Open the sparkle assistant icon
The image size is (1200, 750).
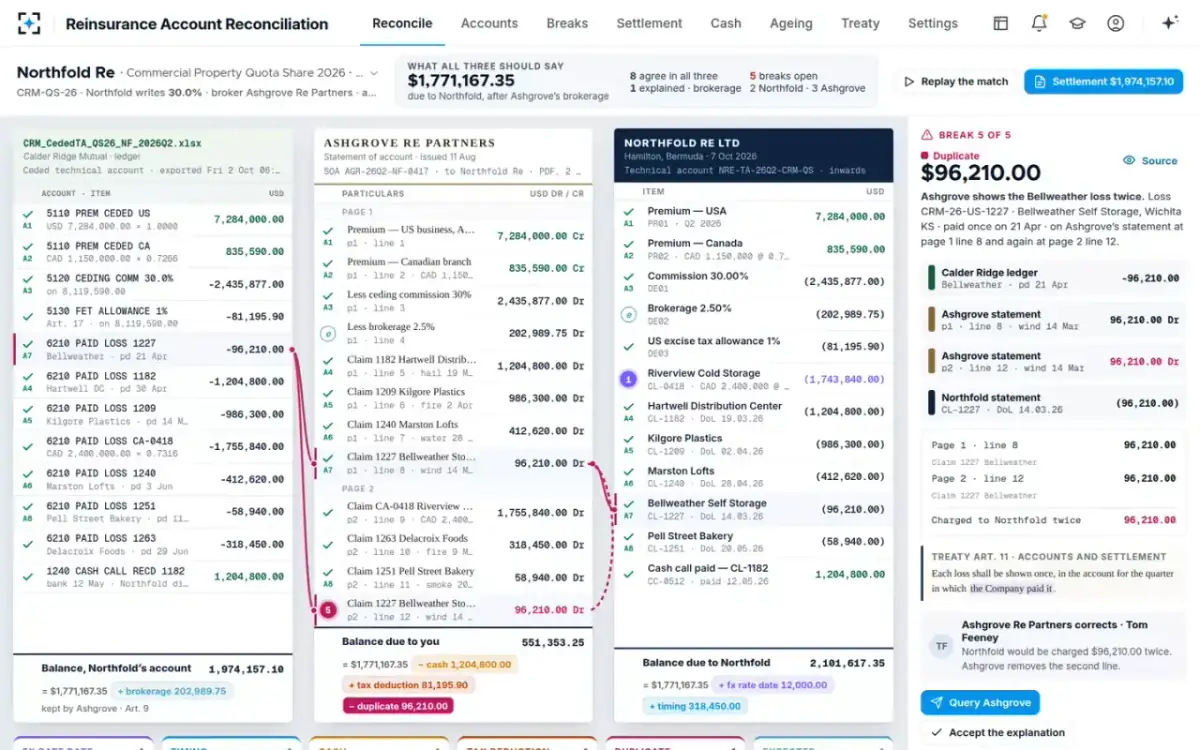click(x=1169, y=23)
